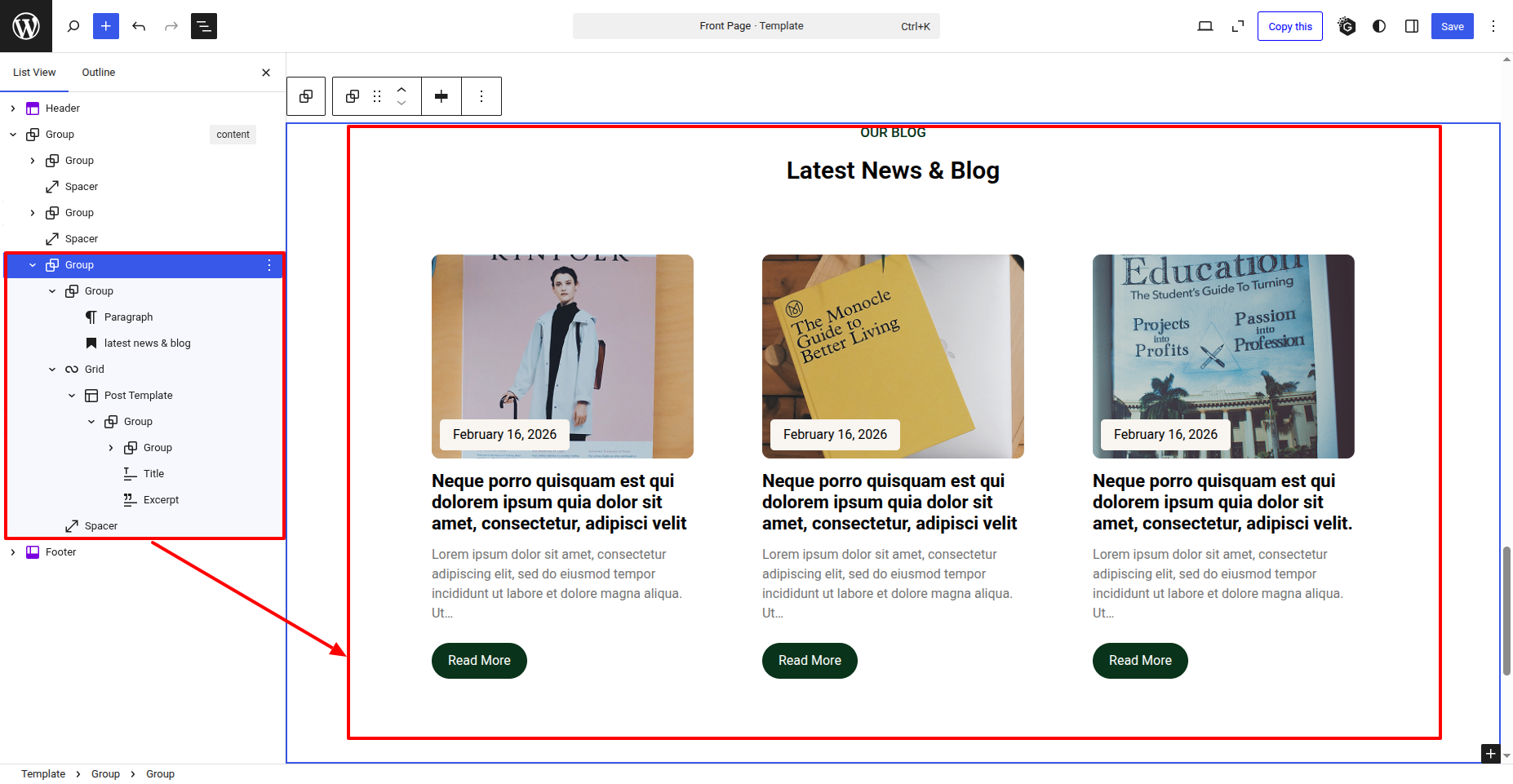Expand the Footer tree item
The height and width of the screenshot is (784, 1513).
(13, 552)
